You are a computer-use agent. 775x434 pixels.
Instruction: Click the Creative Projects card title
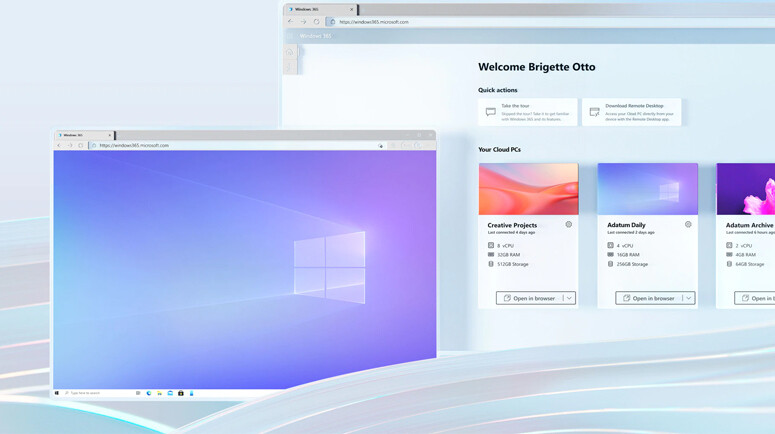pyautogui.click(x=512, y=225)
